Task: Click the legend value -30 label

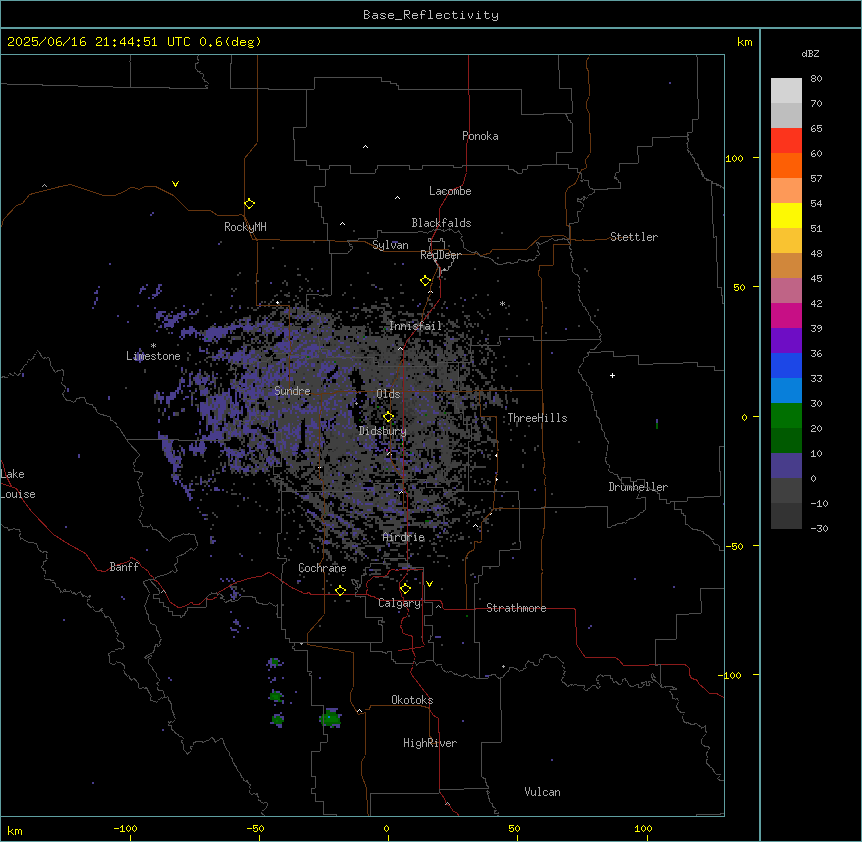Action: tap(819, 528)
